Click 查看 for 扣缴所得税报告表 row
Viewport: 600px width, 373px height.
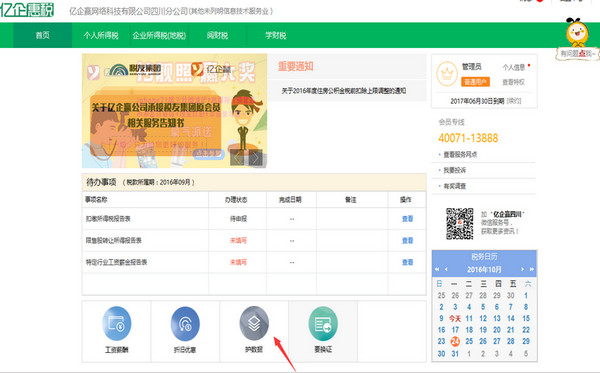point(408,219)
